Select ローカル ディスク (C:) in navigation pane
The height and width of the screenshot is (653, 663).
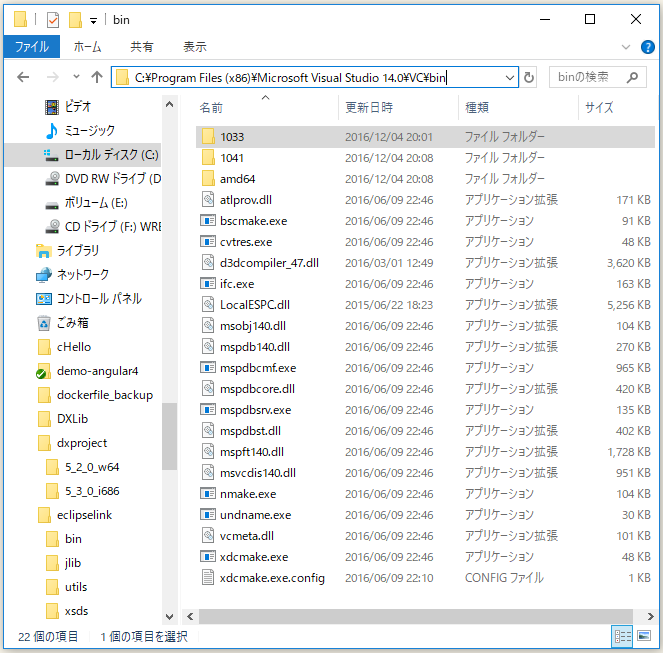(83, 154)
